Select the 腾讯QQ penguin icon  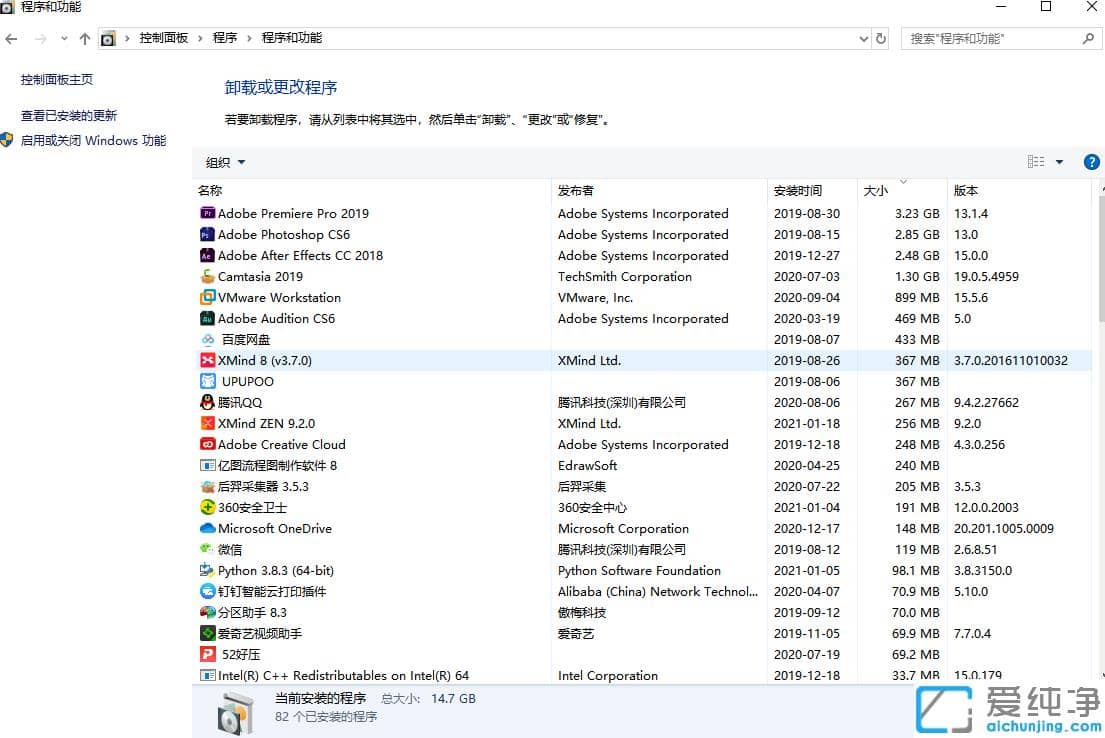[207, 402]
